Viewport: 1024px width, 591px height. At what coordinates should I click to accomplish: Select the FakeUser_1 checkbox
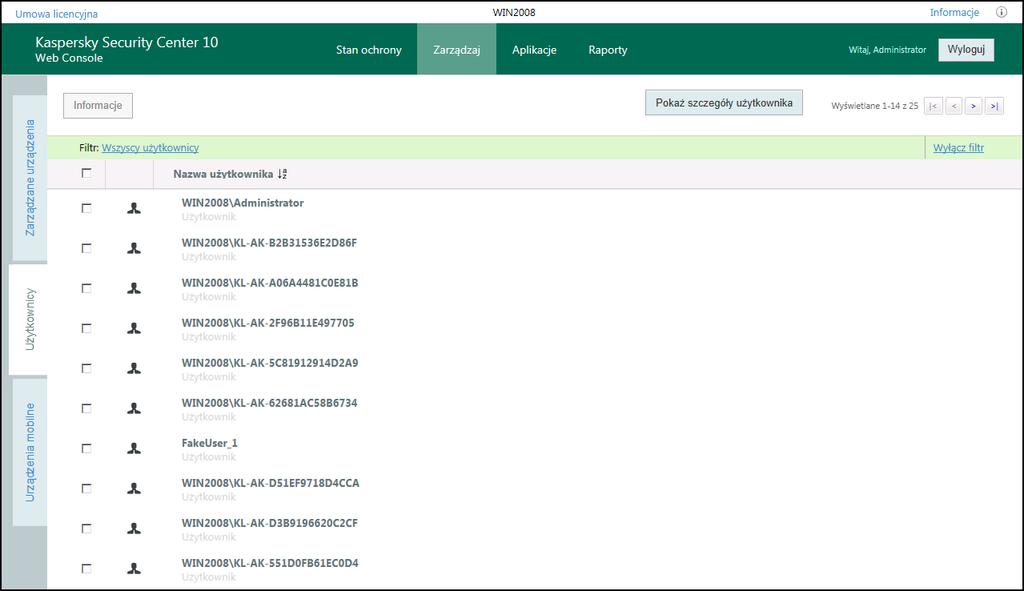tap(86, 449)
